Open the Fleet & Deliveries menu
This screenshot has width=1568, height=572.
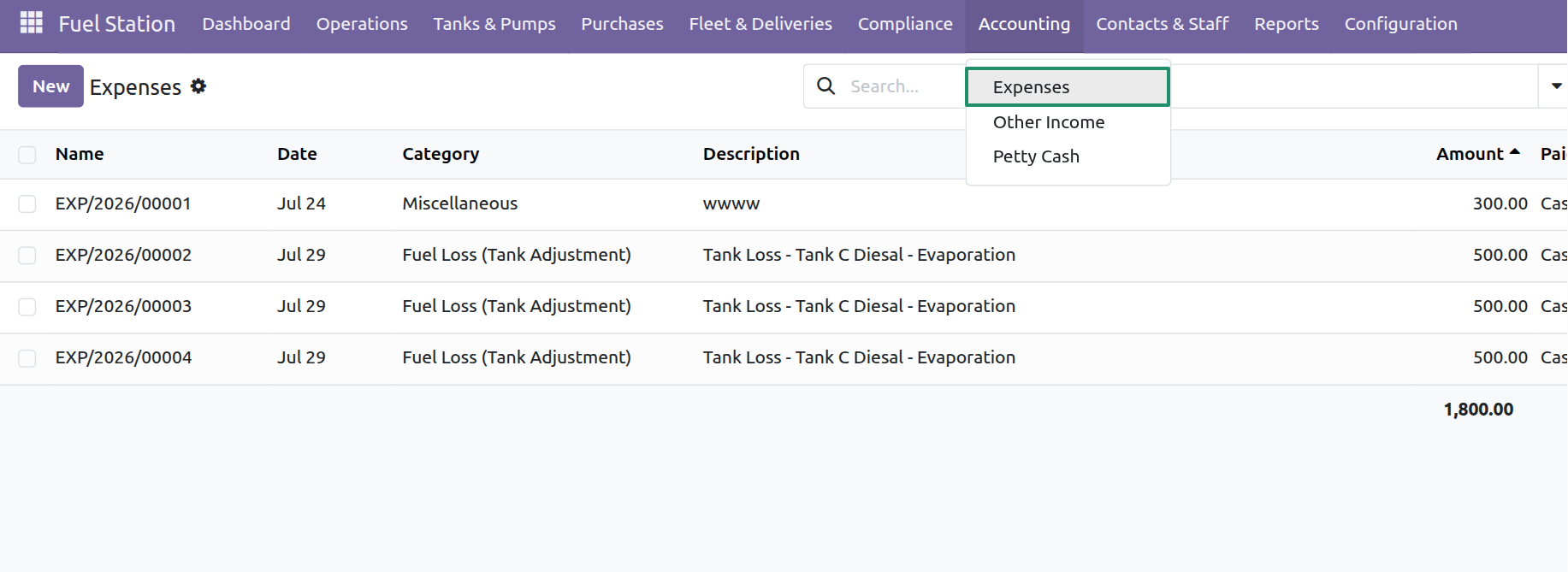click(x=760, y=24)
